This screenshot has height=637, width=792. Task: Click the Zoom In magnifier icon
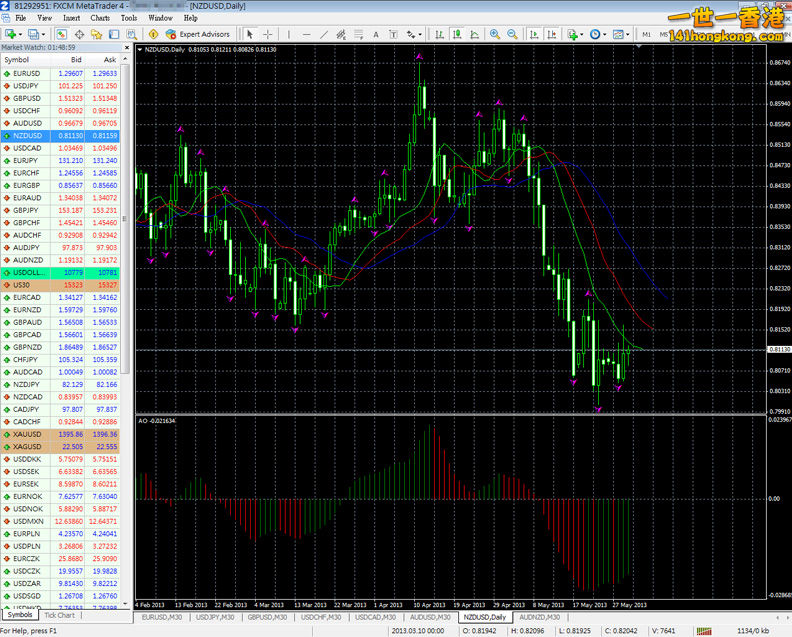[x=495, y=34]
